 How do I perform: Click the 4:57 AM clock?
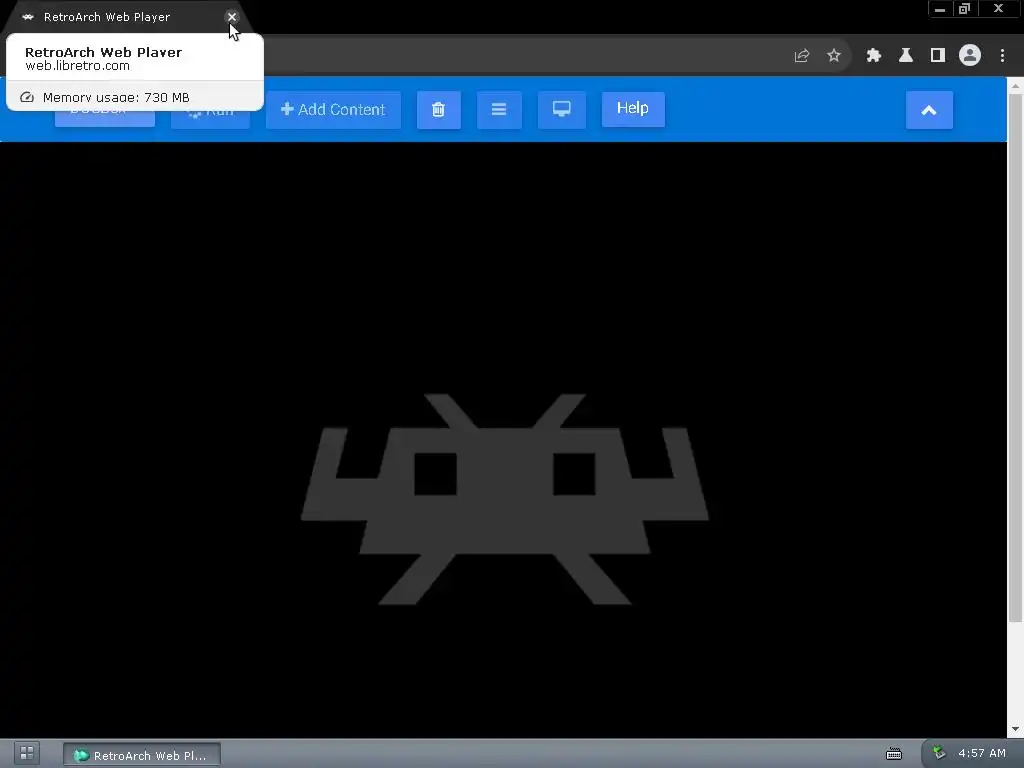(x=982, y=753)
